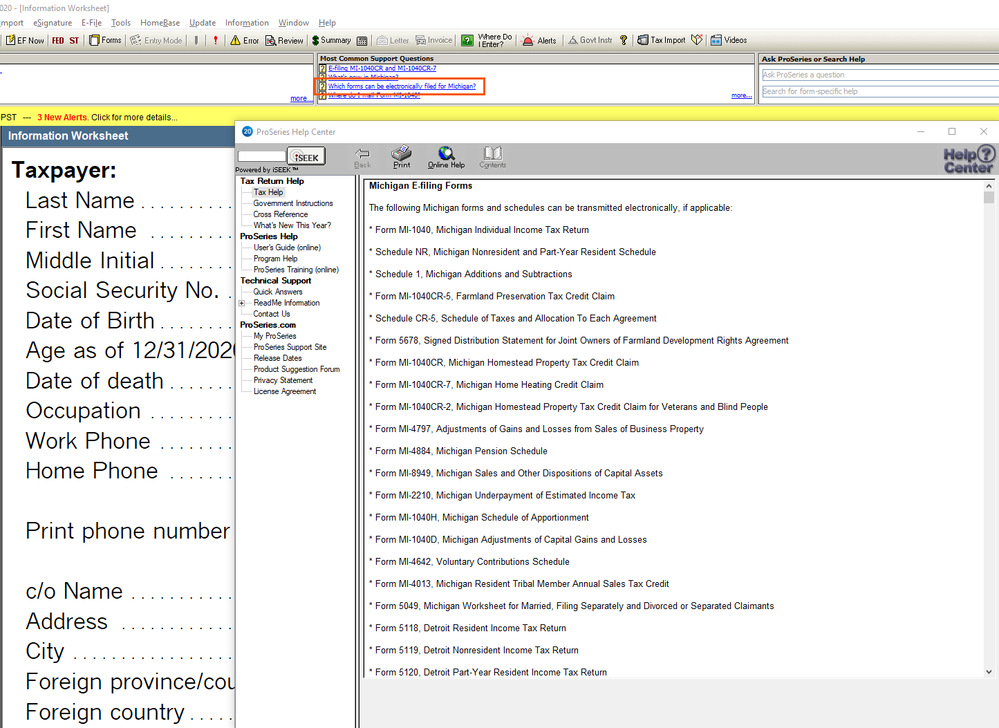This screenshot has width=999, height=728.
Task: Click the help content scrollbar down arrow
Action: pos(989,672)
